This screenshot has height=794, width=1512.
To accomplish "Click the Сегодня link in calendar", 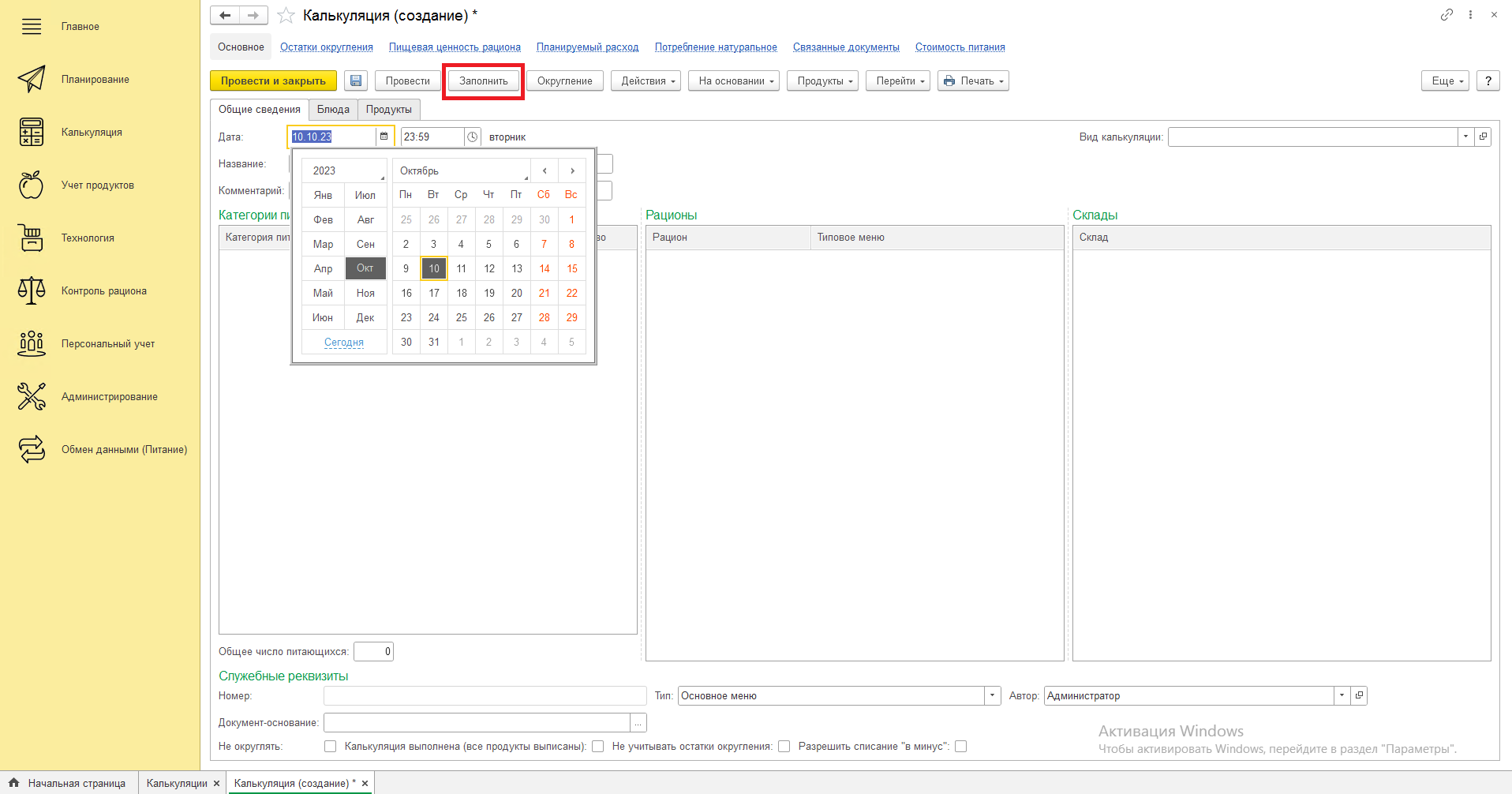I will (344, 343).
